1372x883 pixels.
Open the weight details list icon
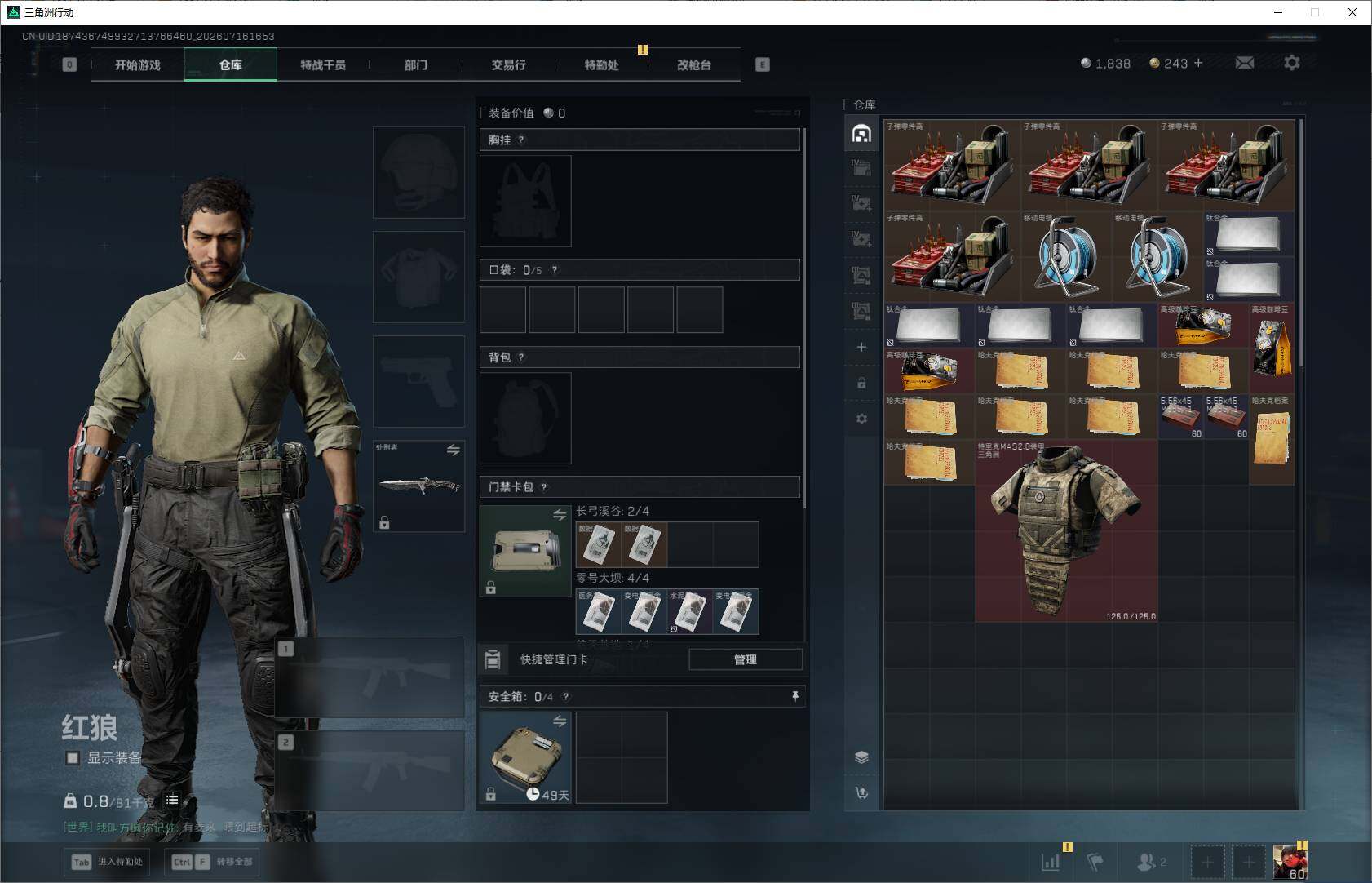point(172,800)
